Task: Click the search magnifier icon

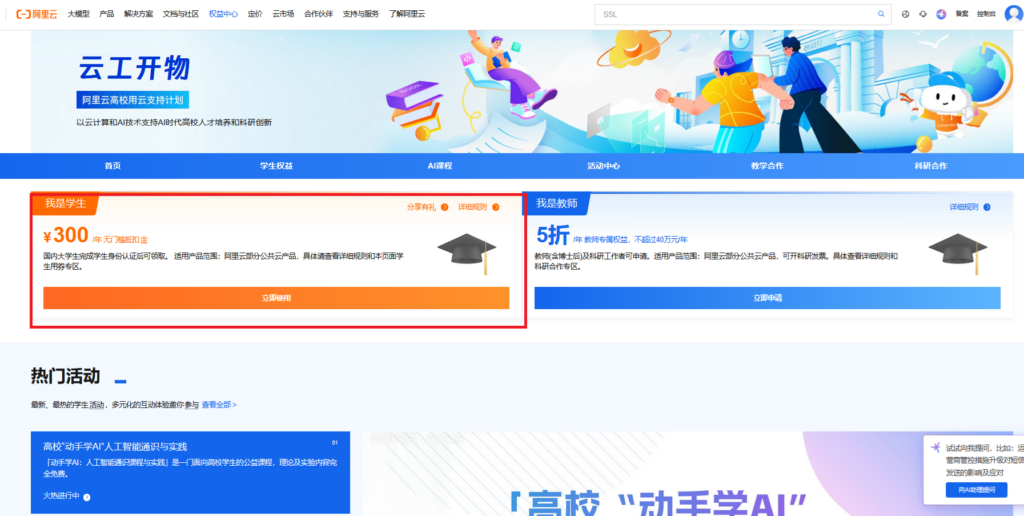Action: pos(881,14)
